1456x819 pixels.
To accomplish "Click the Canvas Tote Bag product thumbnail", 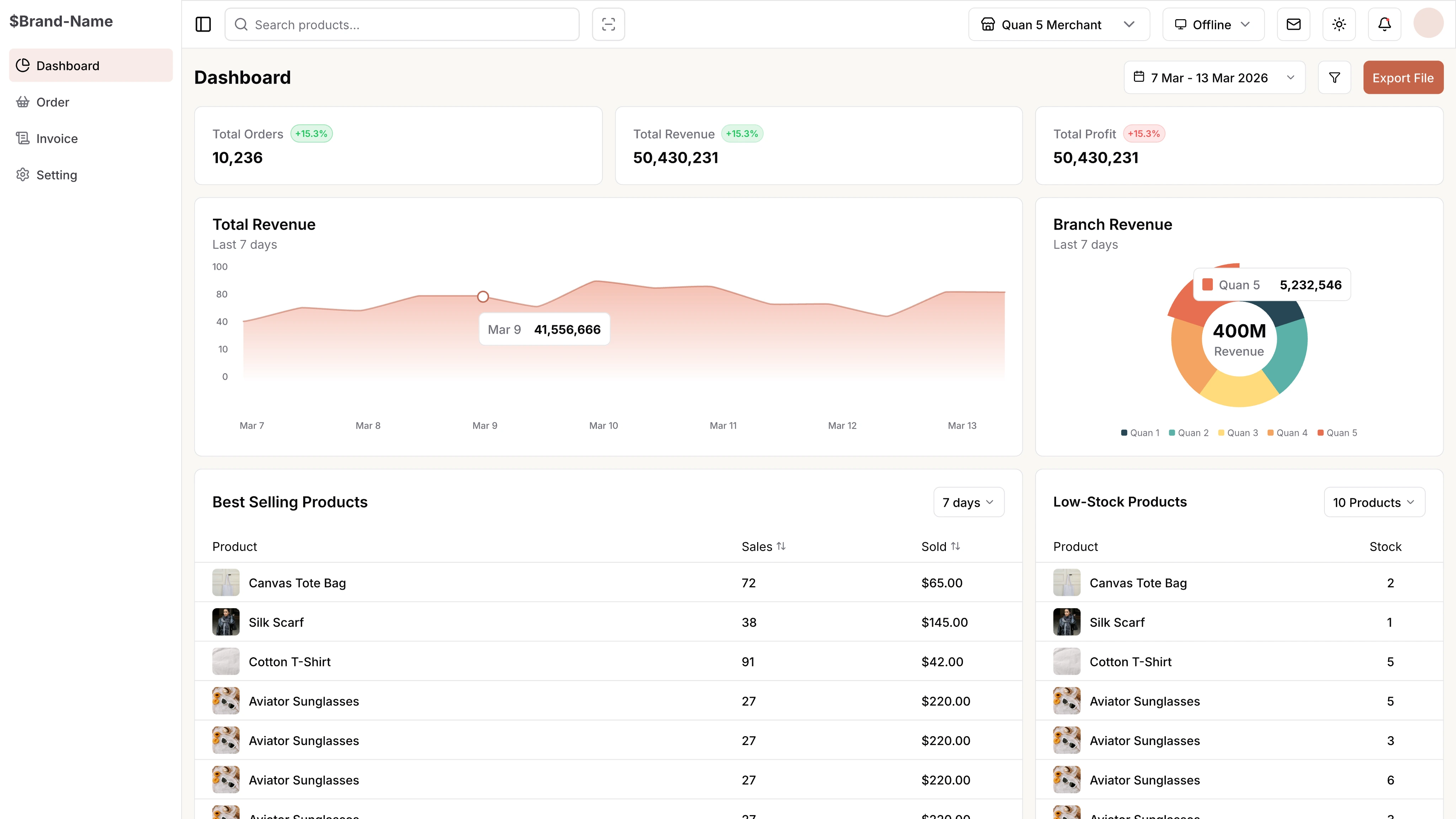I will [225, 582].
